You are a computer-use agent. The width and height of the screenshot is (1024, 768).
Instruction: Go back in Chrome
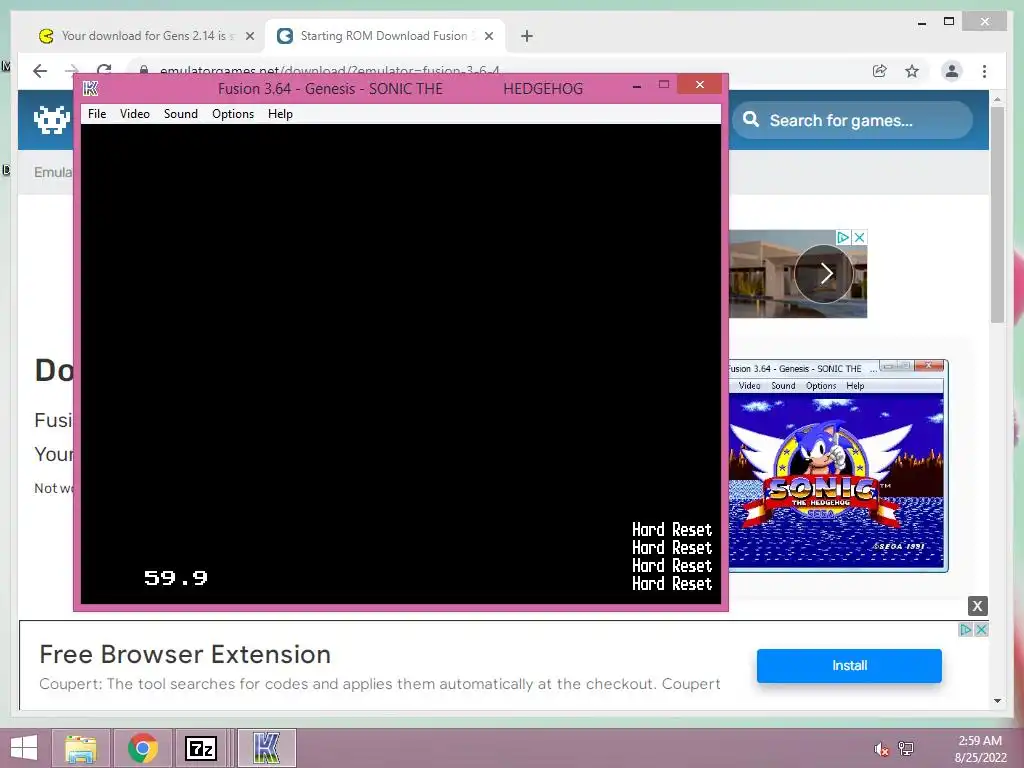click(x=40, y=71)
